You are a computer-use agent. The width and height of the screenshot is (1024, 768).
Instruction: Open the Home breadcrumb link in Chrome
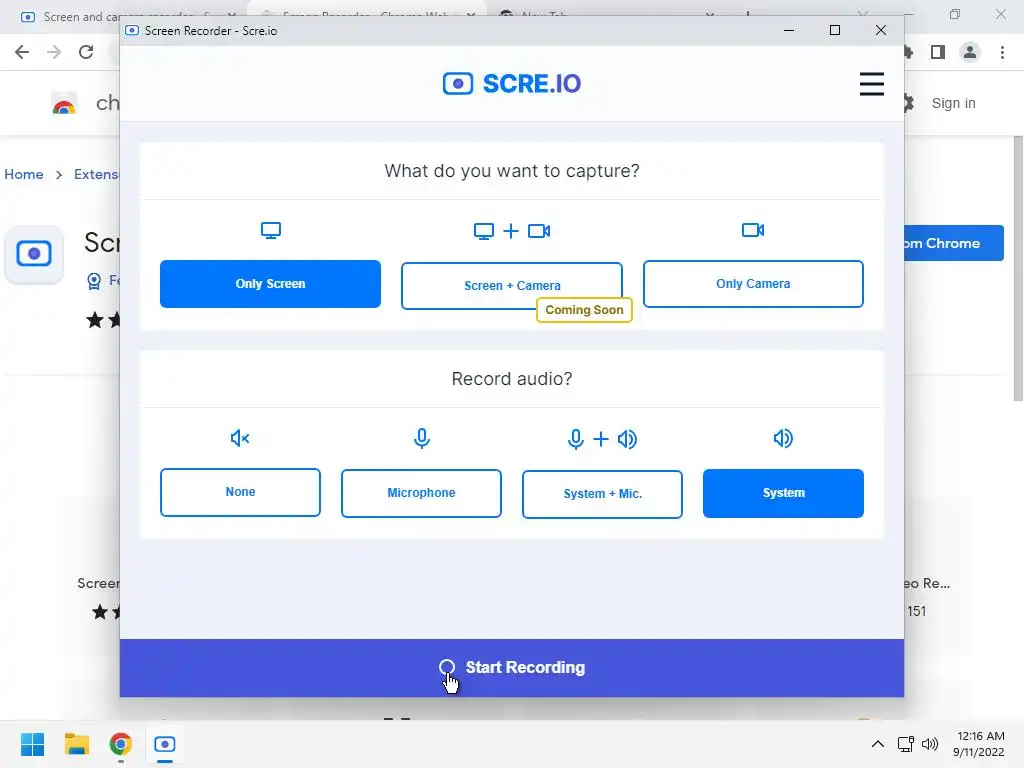(24, 174)
